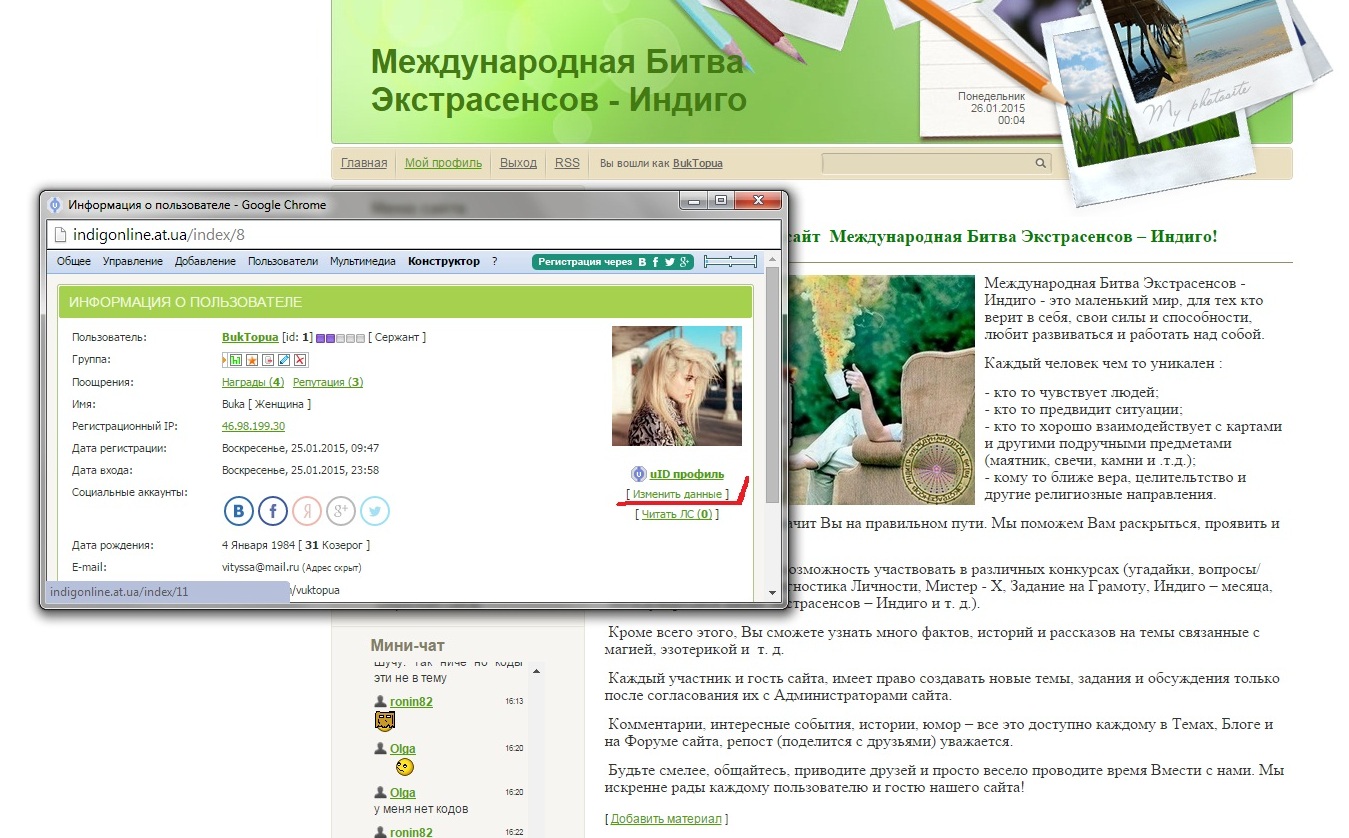This screenshot has height=838, width=1349.
Task: Click Olga name above 'у меня нет кодов'
Action: tap(402, 793)
